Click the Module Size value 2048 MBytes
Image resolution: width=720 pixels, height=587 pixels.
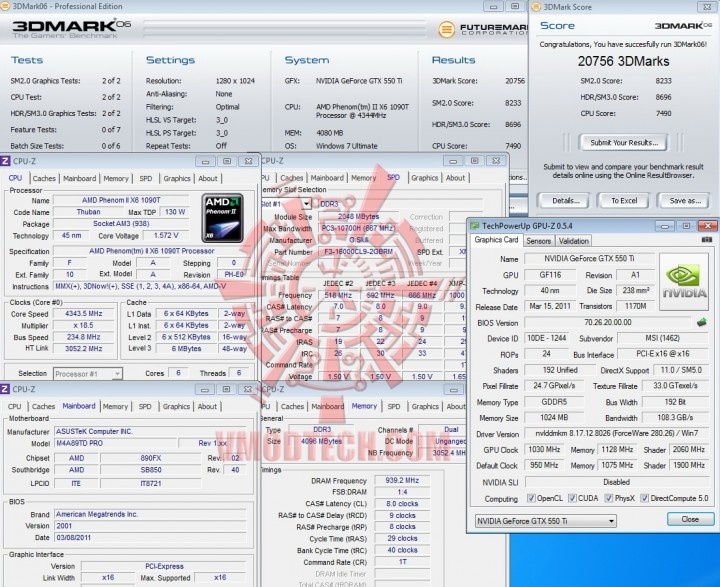click(x=359, y=217)
